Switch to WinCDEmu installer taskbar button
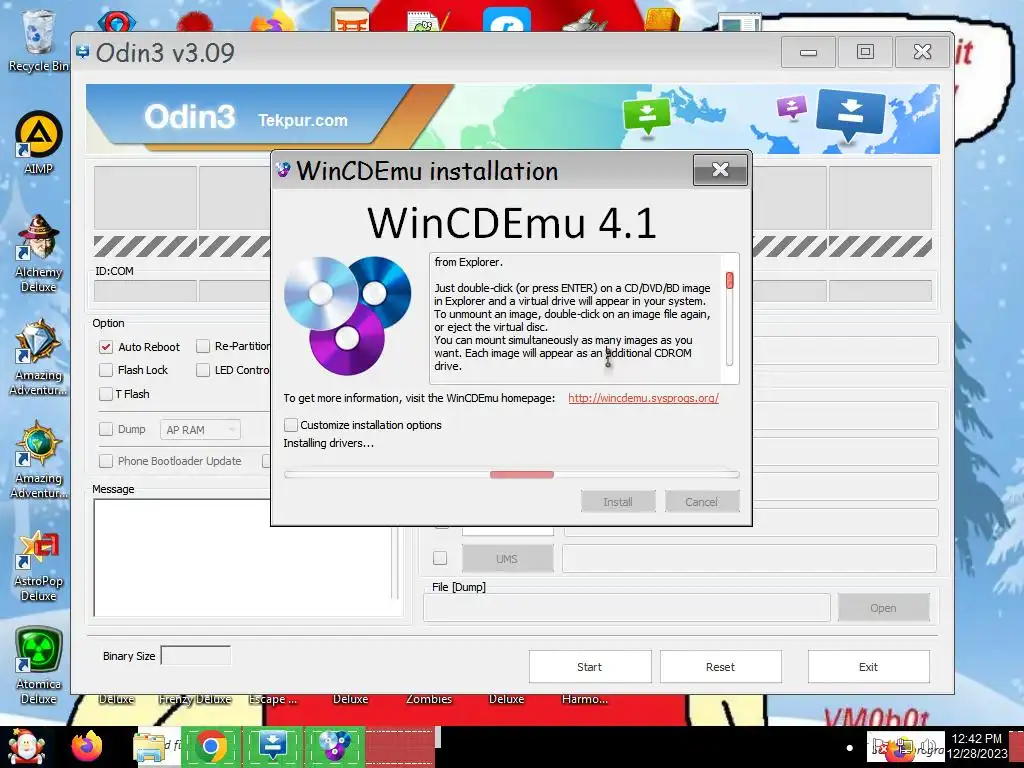The height and width of the screenshot is (768, 1024). pyautogui.click(x=334, y=746)
